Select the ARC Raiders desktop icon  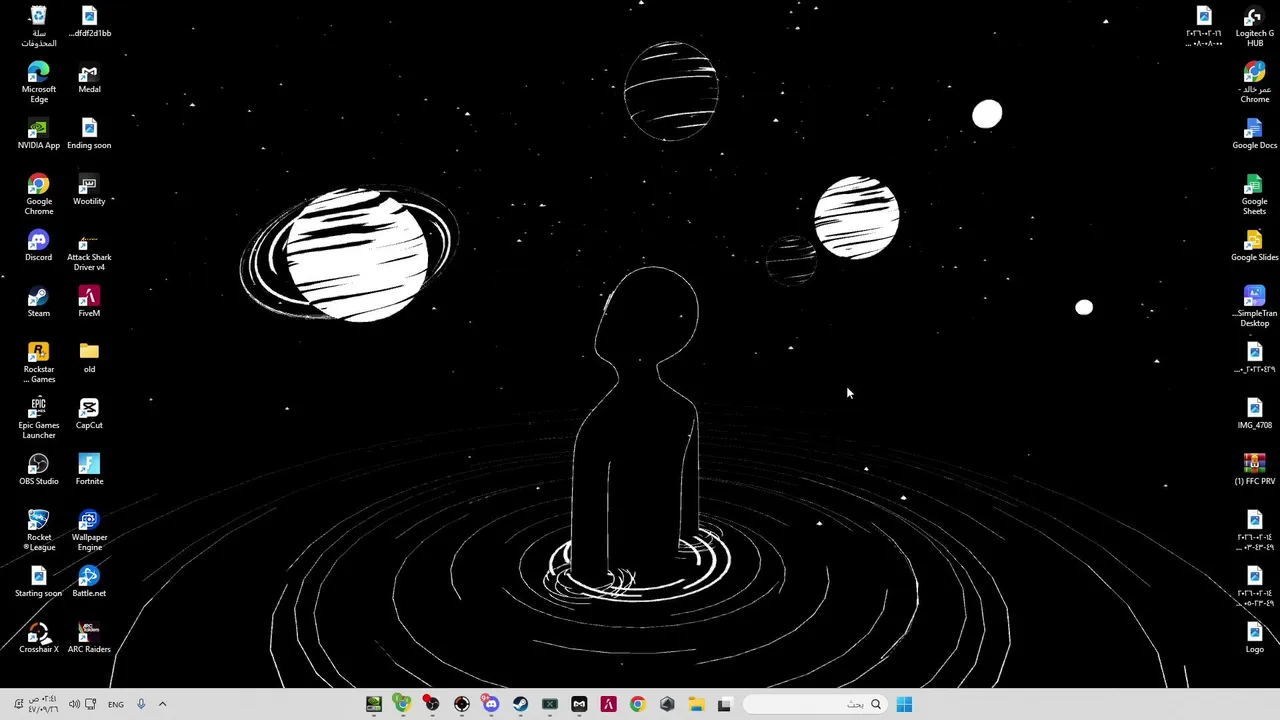pyautogui.click(x=89, y=638)
